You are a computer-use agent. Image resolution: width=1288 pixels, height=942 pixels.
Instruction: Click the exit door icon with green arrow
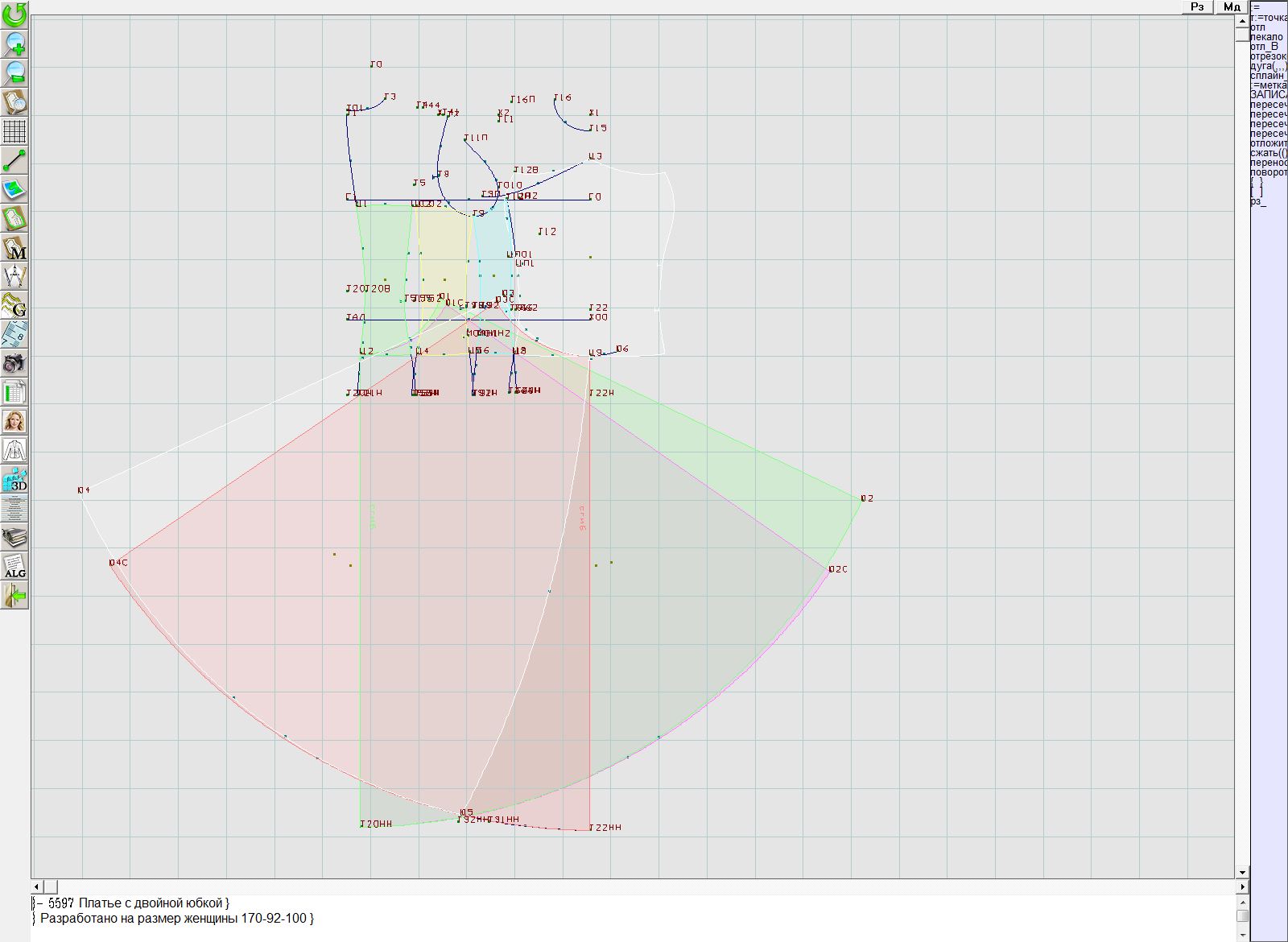click(x=14, y=596)
